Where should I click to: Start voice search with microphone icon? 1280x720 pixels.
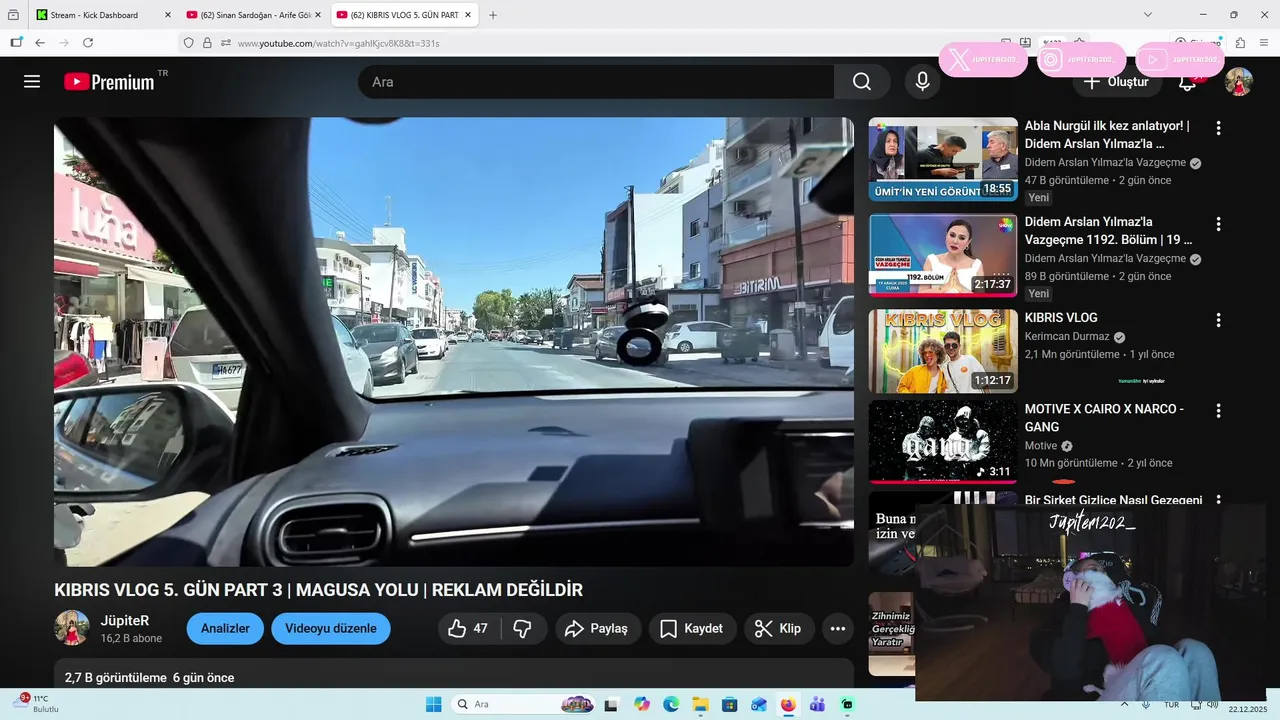click(922, 82)
